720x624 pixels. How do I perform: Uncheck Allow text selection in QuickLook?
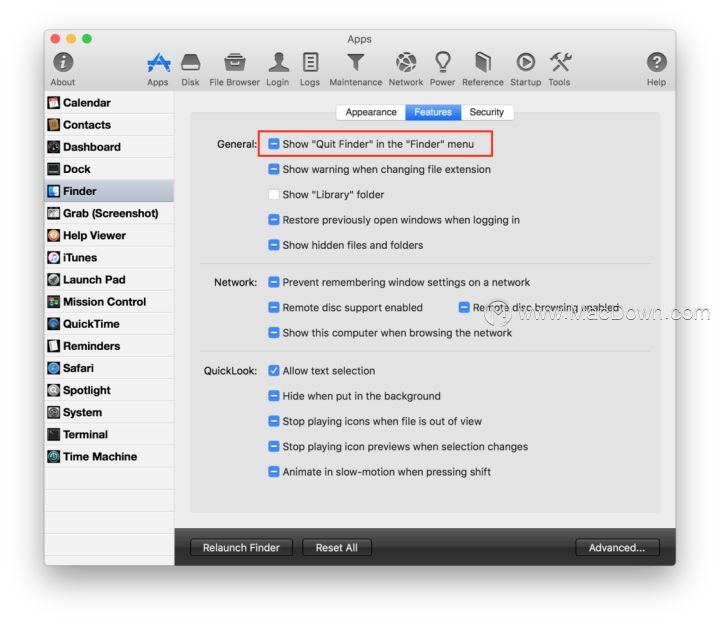click(274, 371)
